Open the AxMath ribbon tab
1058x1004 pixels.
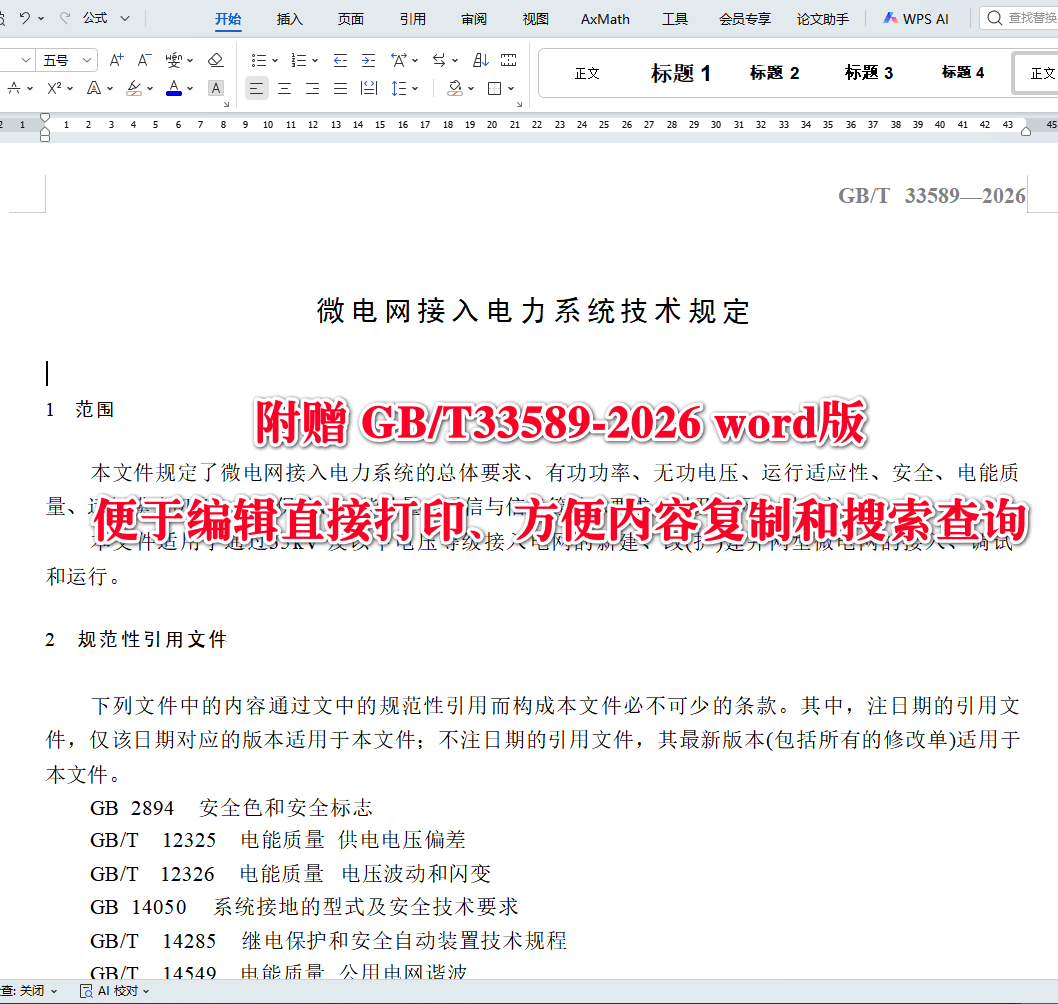(x=605, y=19)
